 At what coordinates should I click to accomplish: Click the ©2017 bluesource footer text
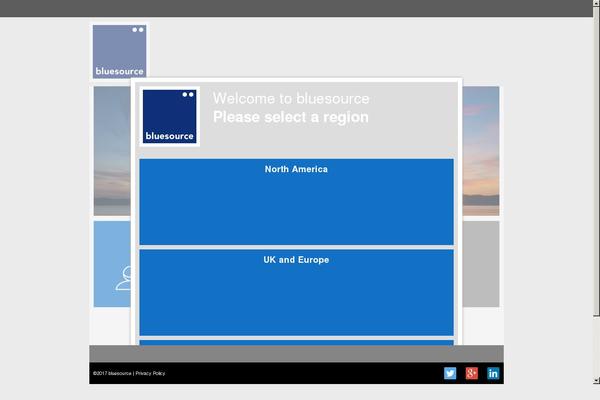point(112,373)
